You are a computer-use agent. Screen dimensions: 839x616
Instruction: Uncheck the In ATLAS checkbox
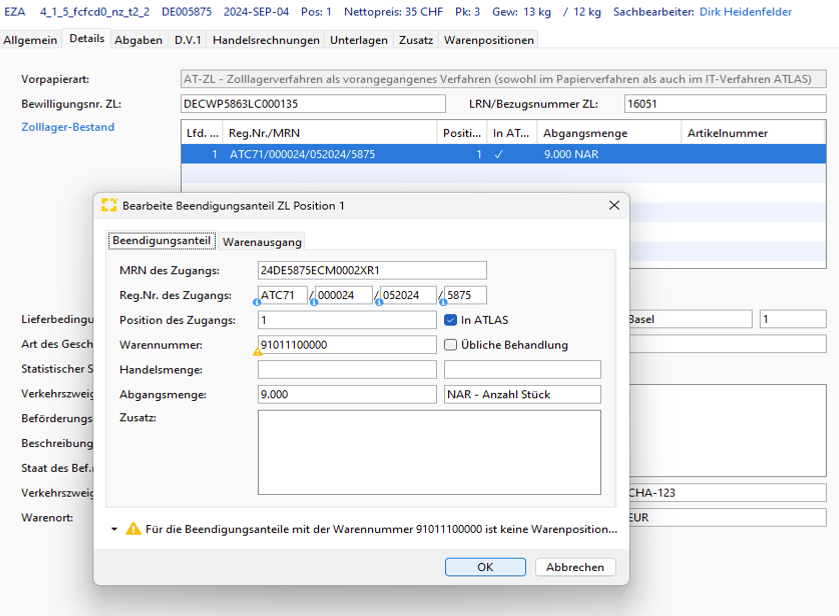[451, 320]
